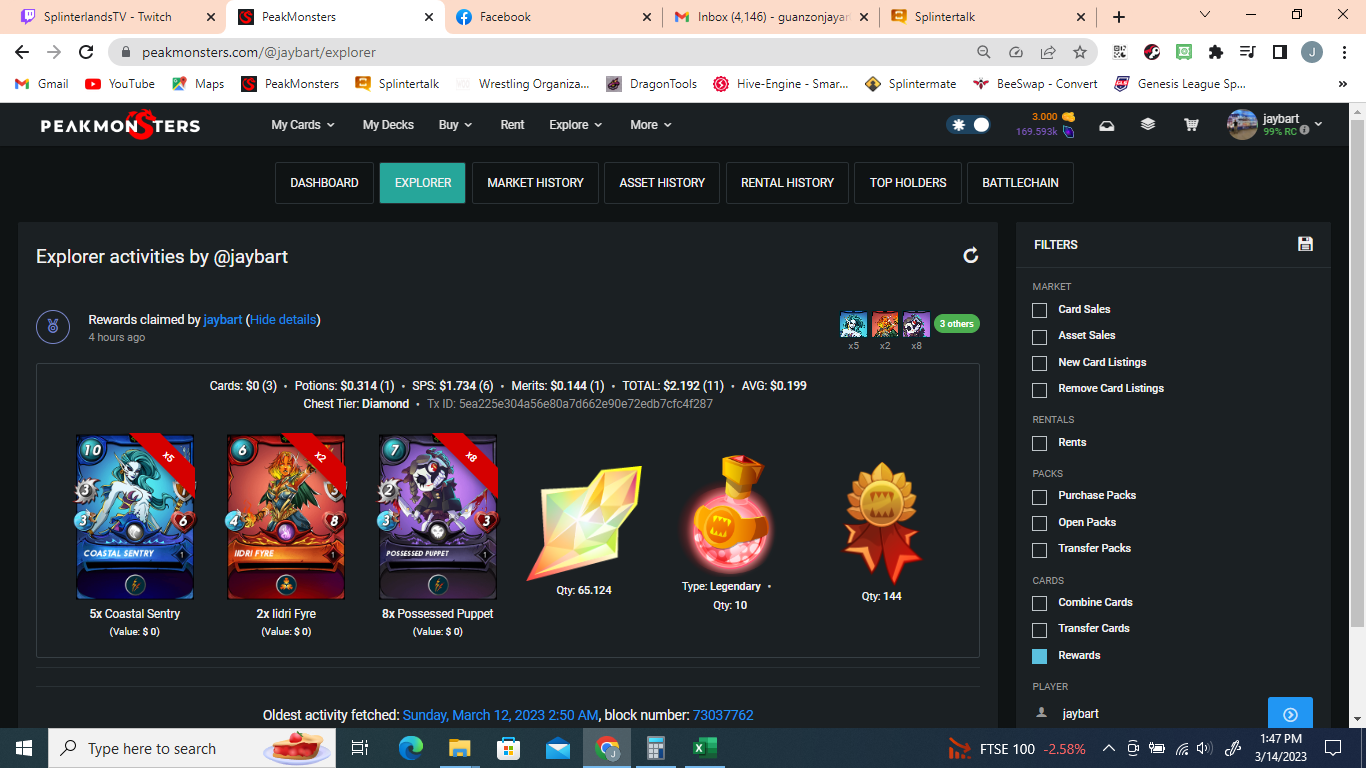The height and width of the screenshot is (768, 1366).
Task: Open Excel from the taskbar
Action: (703, 748)
